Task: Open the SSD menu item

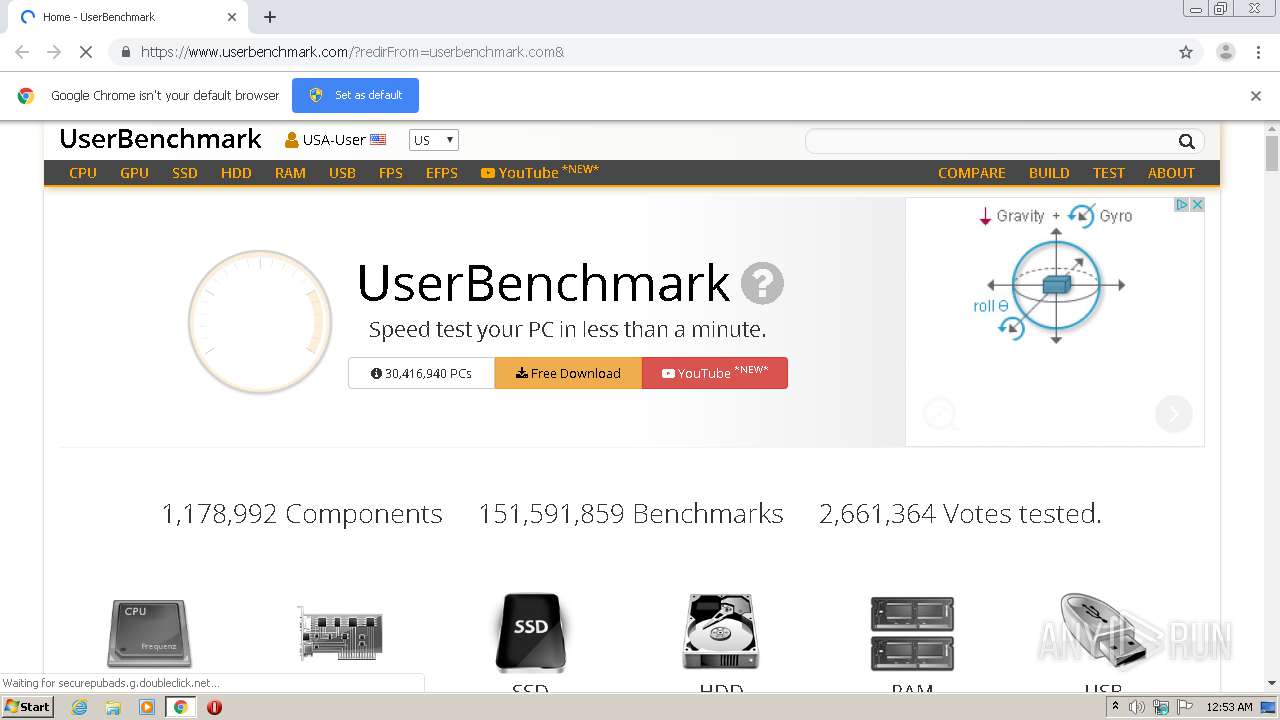Action: 185,173
